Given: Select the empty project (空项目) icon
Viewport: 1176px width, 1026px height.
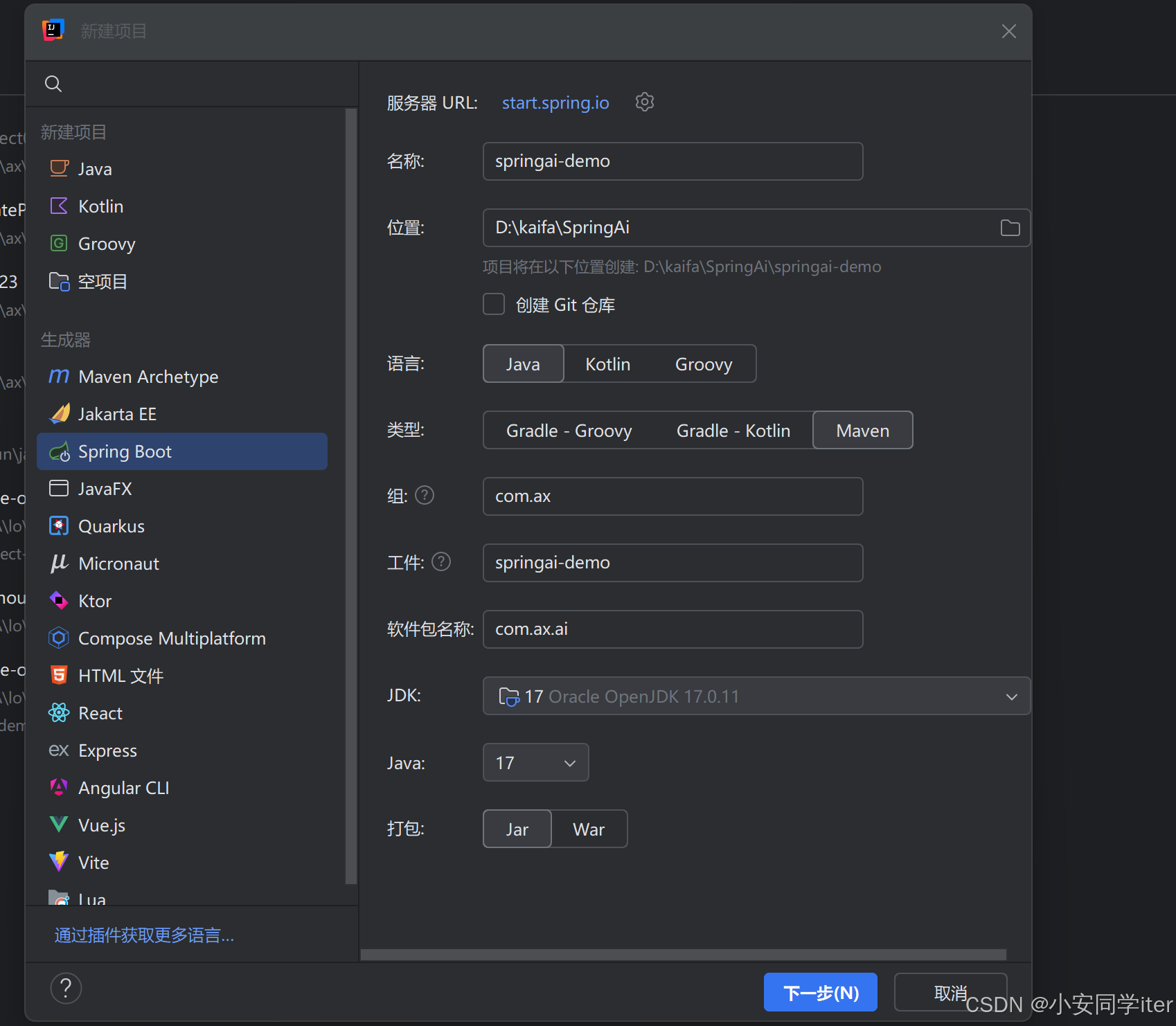Looking at the screenshot, I should point(60,281).
